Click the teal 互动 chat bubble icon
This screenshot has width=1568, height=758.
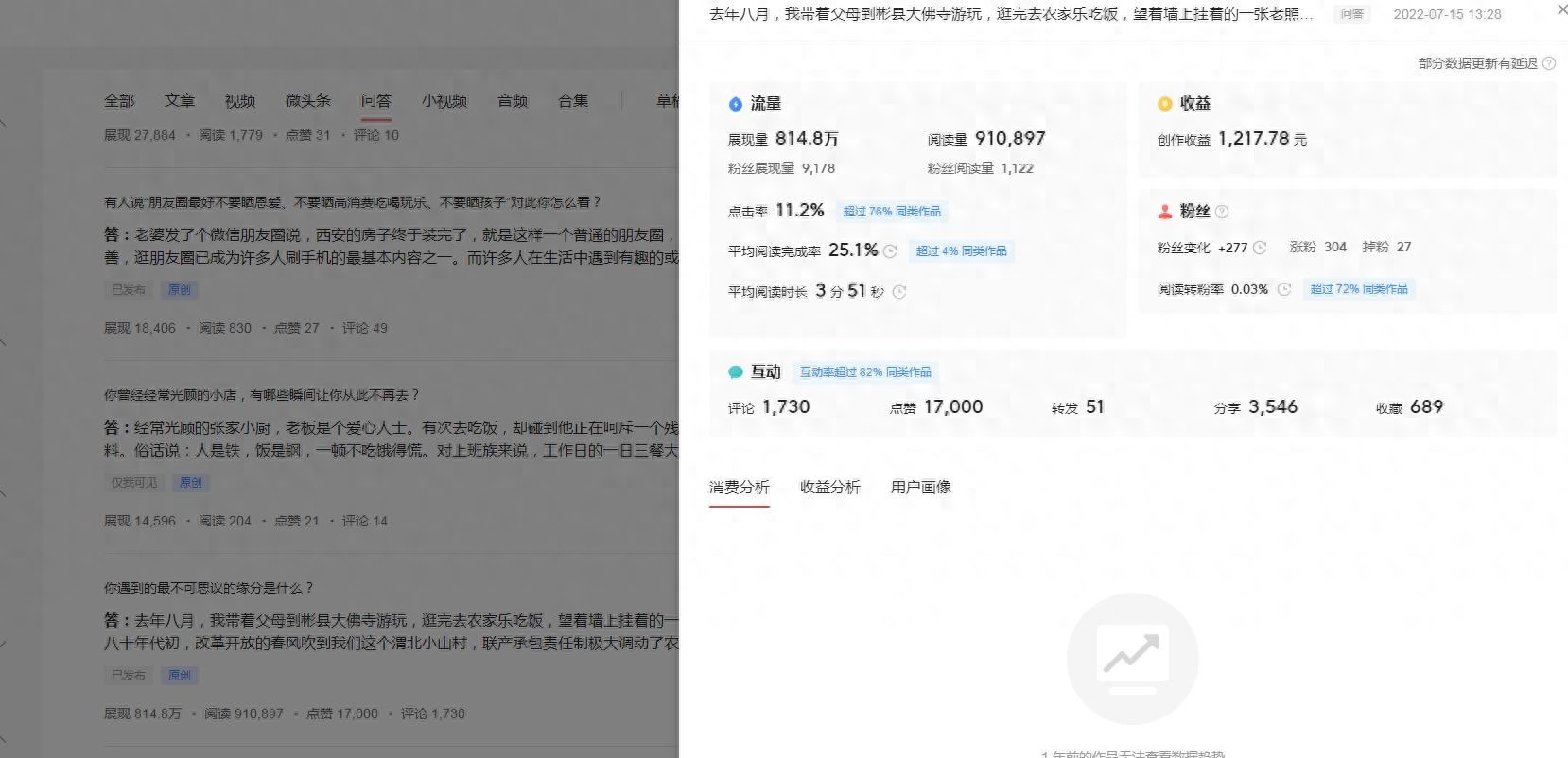(x=736, y=372)
